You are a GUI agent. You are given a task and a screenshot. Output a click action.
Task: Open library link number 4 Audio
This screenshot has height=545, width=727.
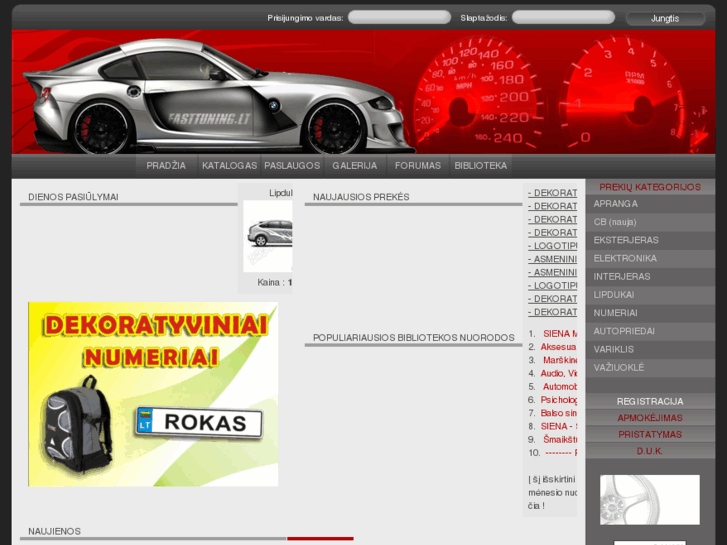pyautogui.click(x=559, y=373)
